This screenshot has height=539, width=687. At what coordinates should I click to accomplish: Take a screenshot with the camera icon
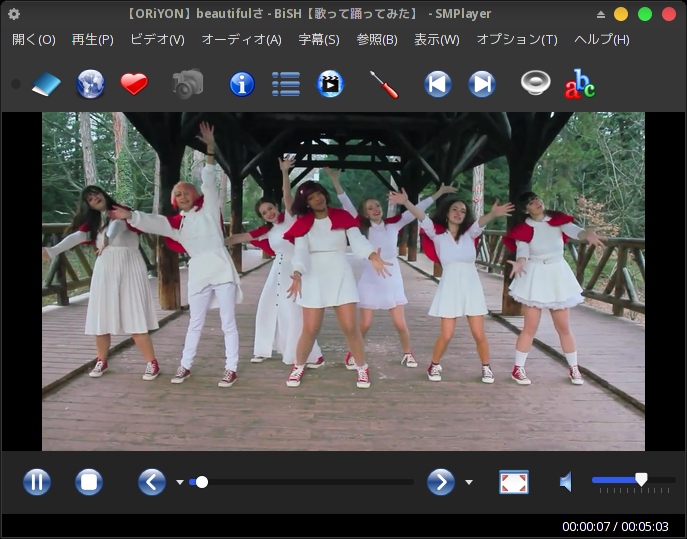coord(188,84)
